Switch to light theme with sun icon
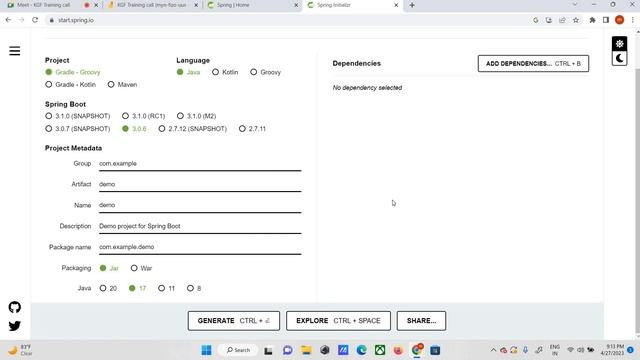This screenshot has height=360, width=640. 620,44
